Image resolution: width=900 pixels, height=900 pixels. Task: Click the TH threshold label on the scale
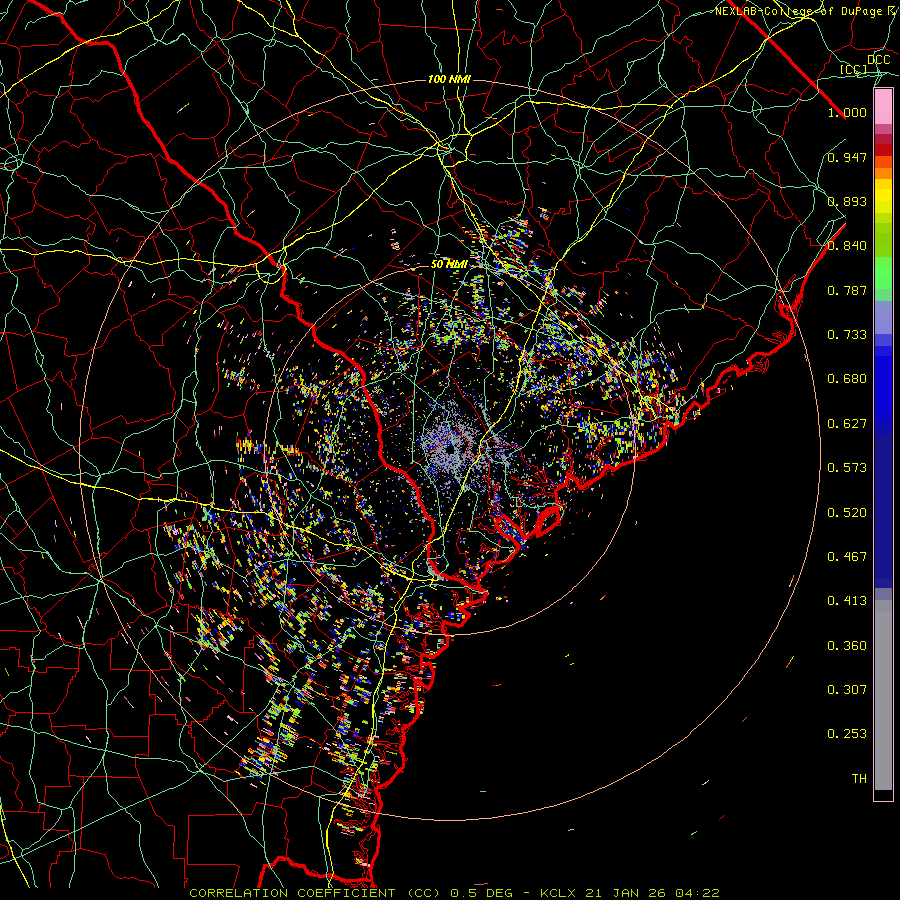coord(859,779)
